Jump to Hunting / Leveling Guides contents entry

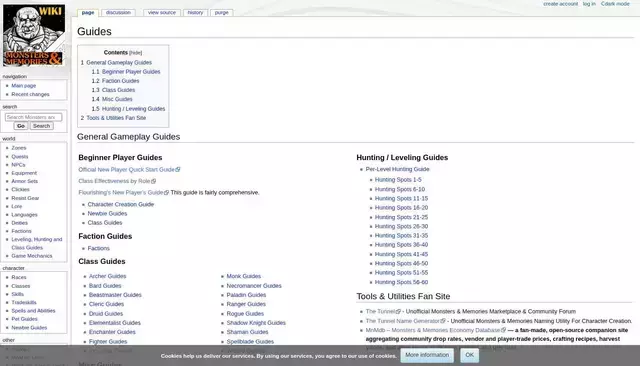point(133,109)
